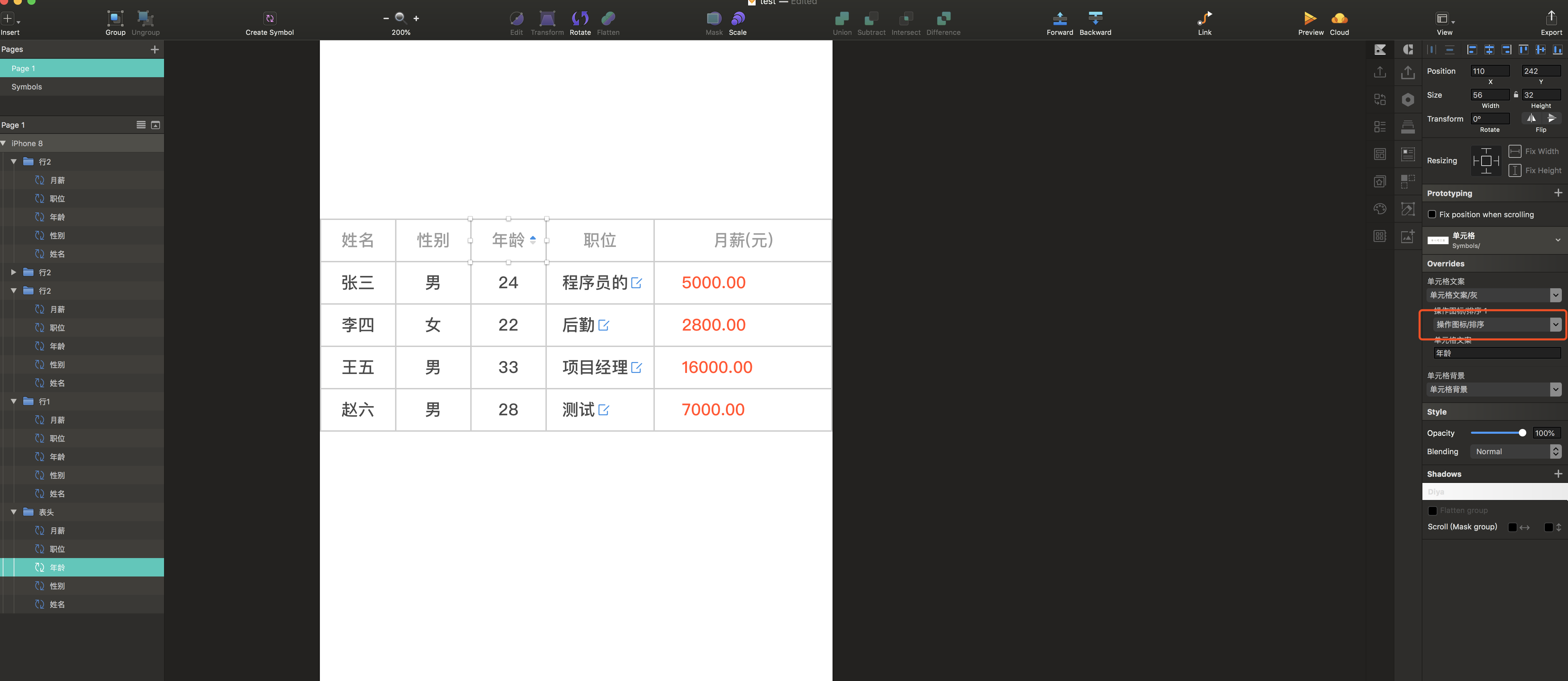Select the Symbols page

point(27,87)
